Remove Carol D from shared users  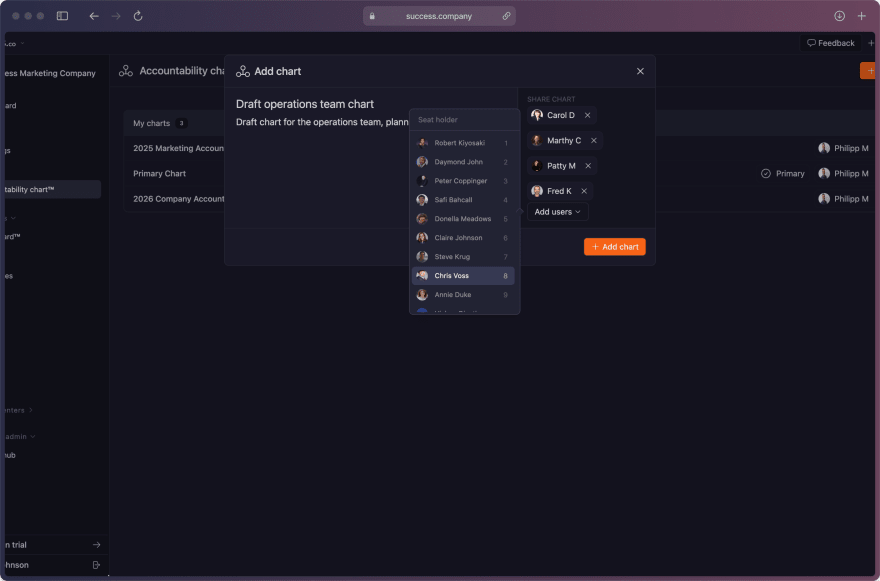(588, 115)
